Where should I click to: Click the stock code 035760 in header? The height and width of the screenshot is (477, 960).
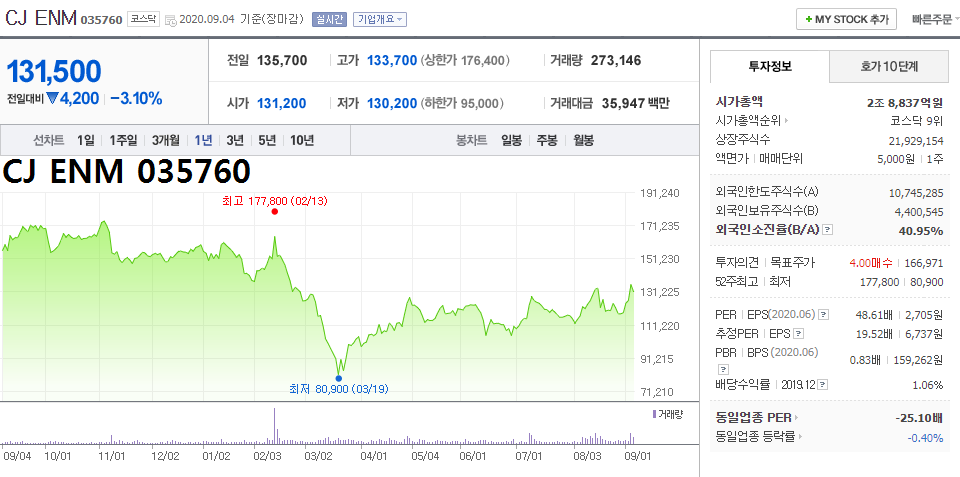(x=102, y=20)
